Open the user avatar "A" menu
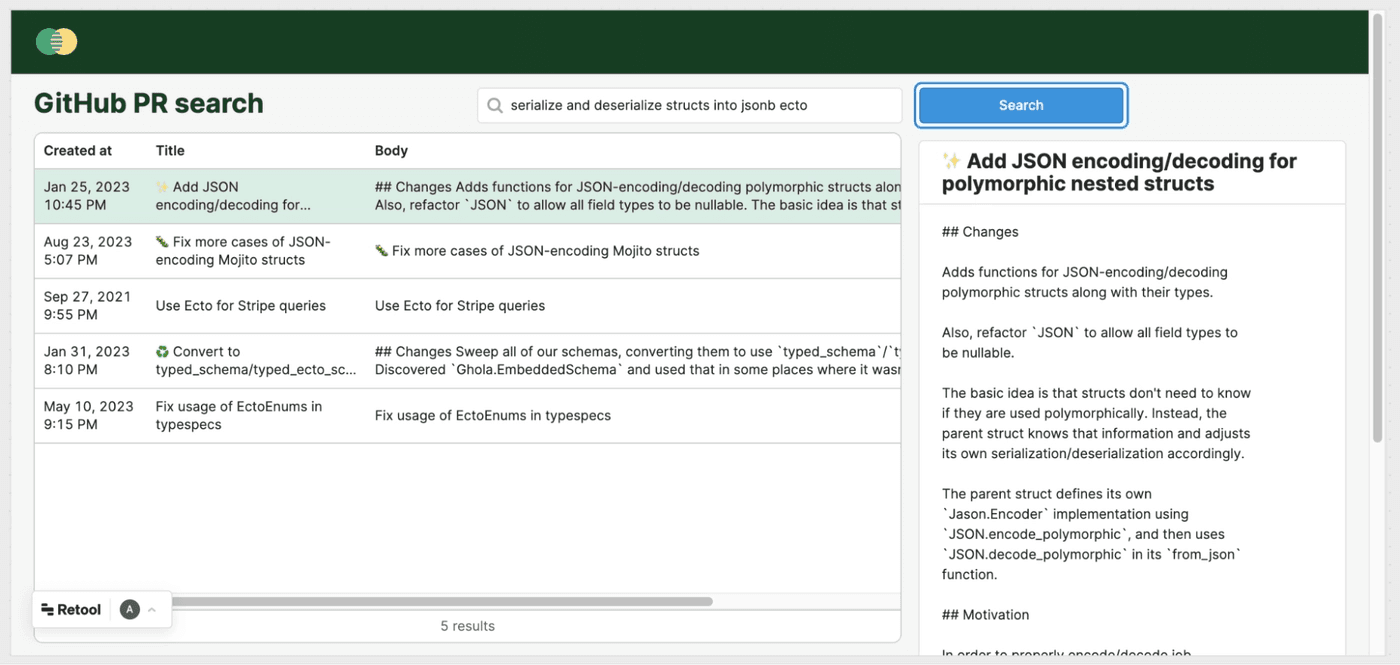The height and width of the screenshot is (665, 1400). 129,610
